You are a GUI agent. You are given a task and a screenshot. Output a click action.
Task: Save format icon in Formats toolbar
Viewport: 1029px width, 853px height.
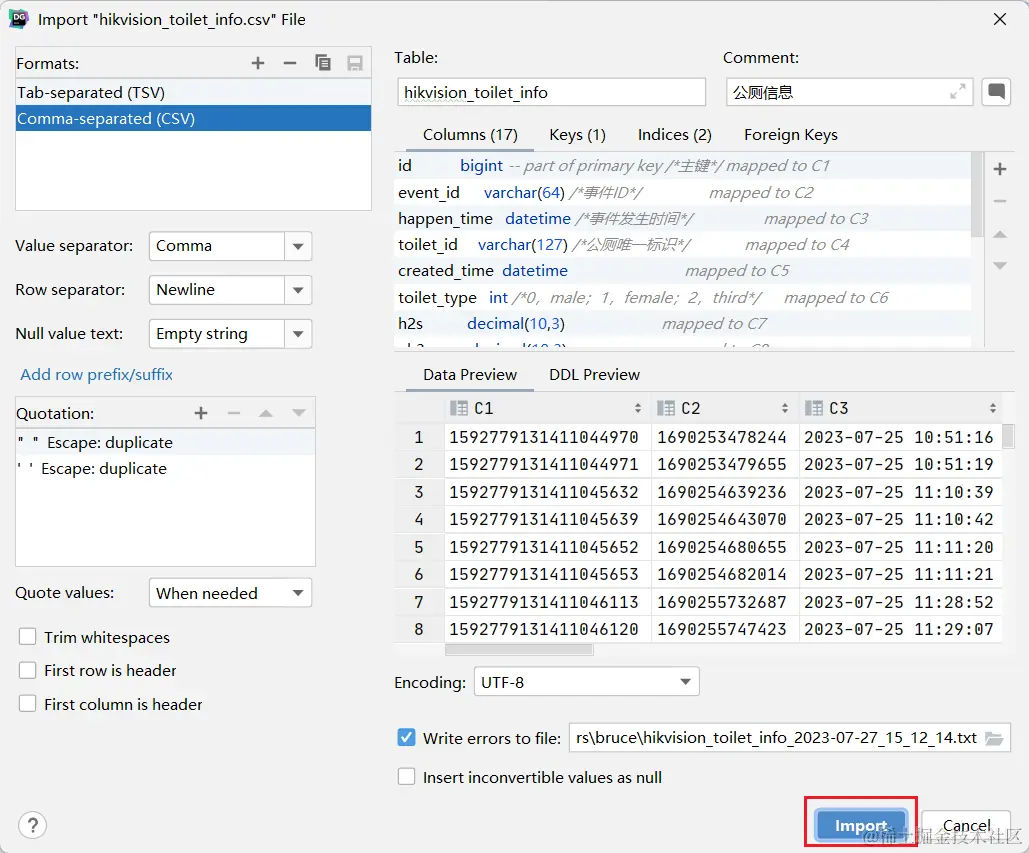(x=355, y=63)
